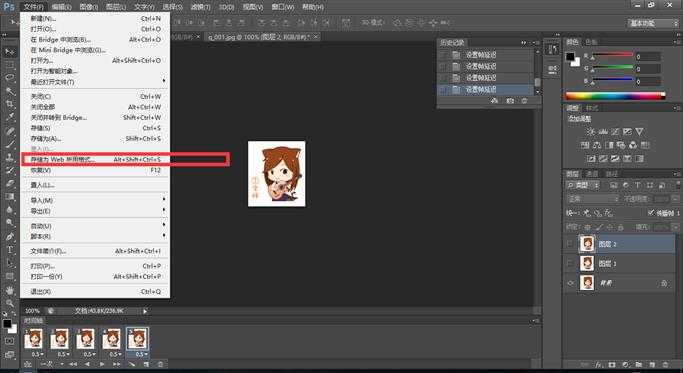Create a new layer icon
Image resolution: width=683 pixels, height=373 pixels.
[652, 364]
